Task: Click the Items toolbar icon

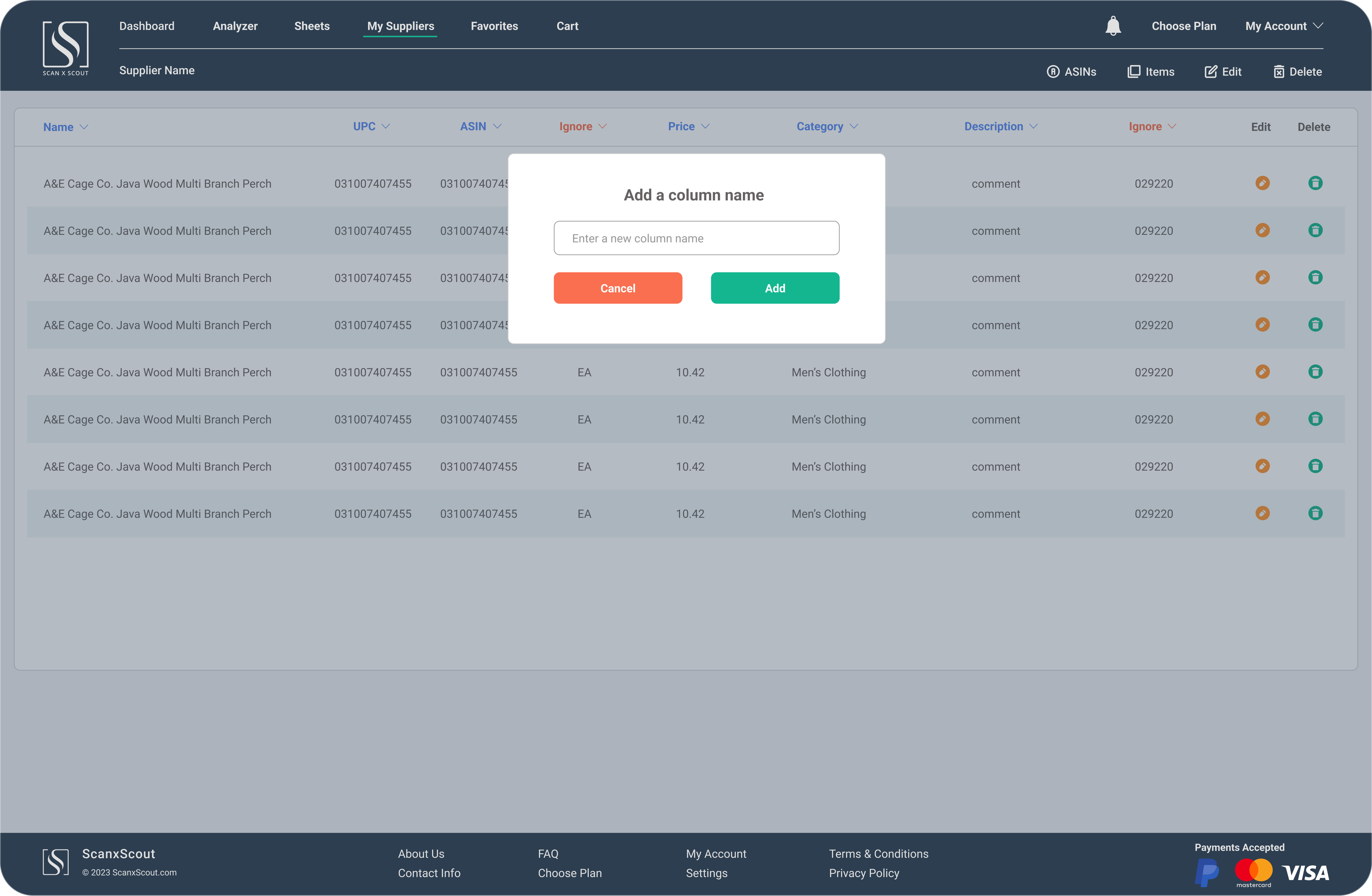Action: (1133, 72)
